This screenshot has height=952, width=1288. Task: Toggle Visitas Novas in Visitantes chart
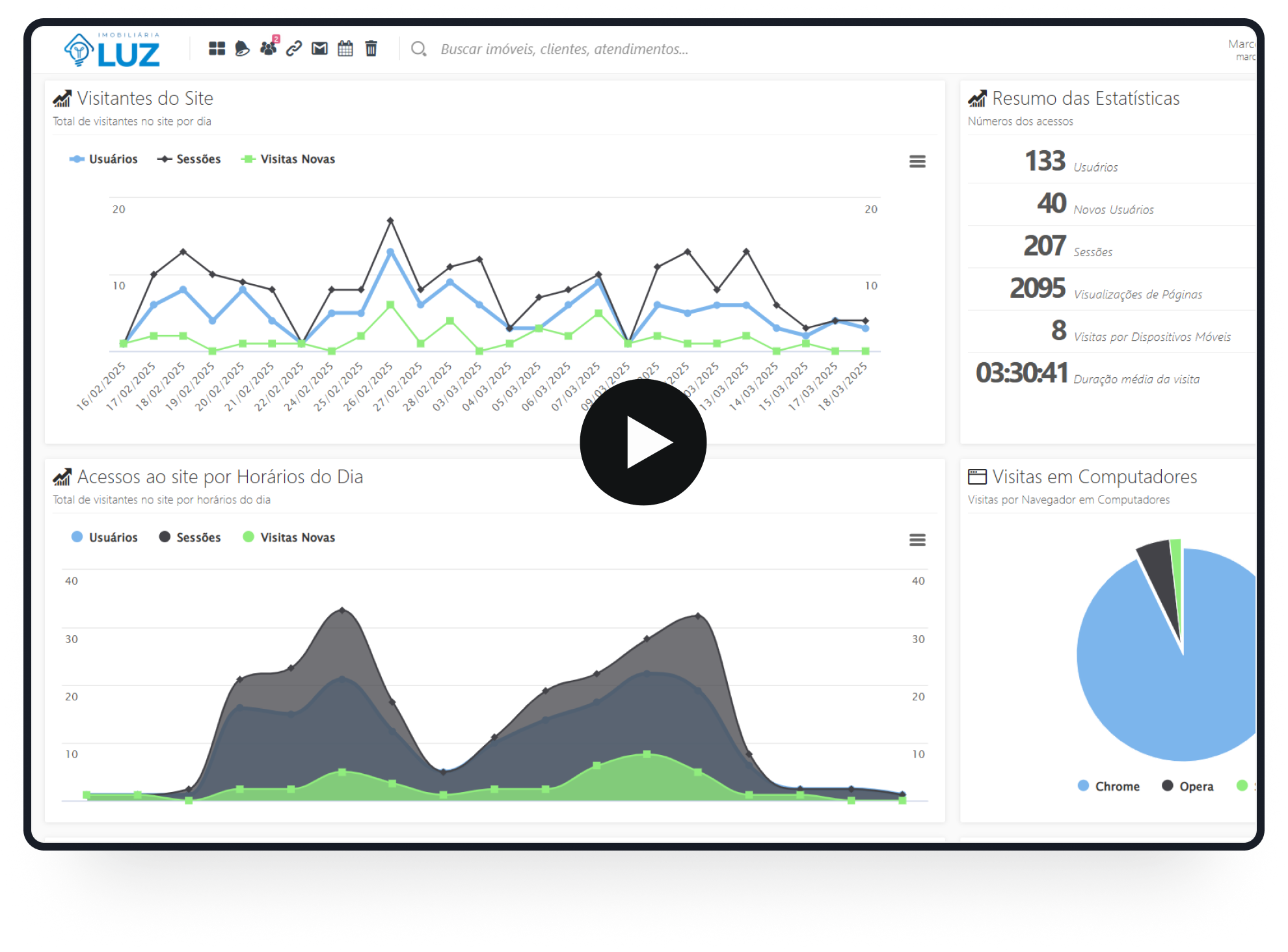pyautogui.click(x=289, y=159)
